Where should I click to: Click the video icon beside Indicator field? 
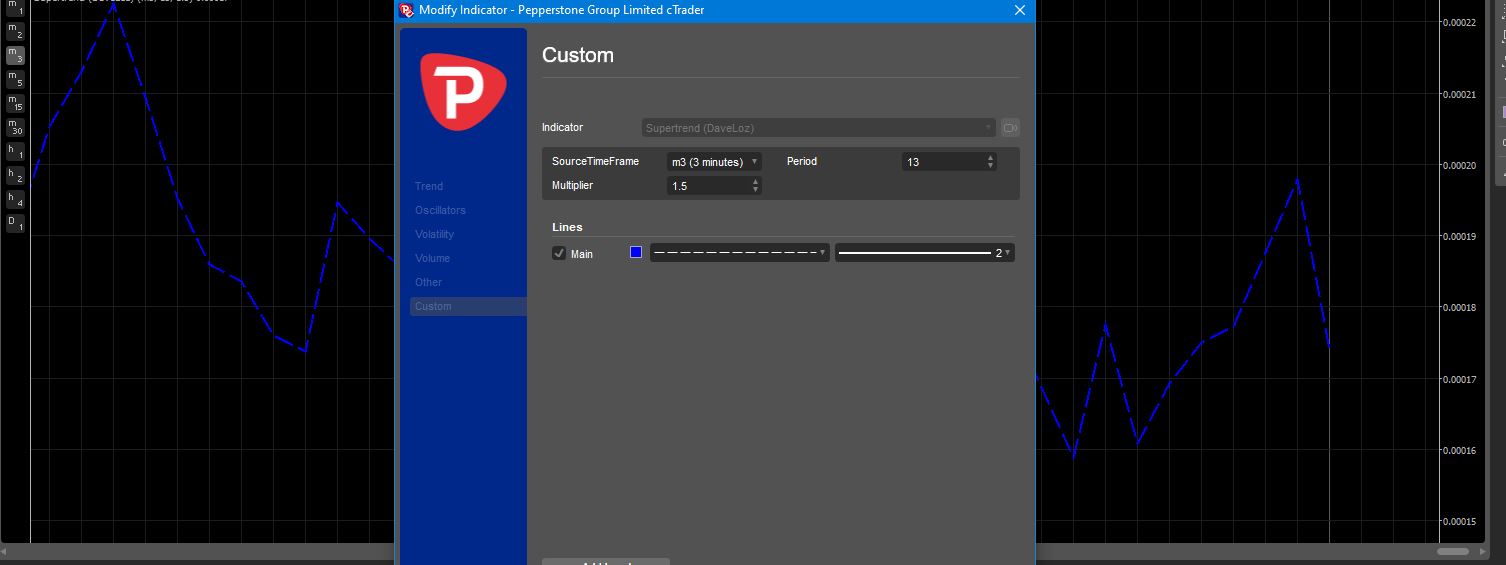click(x=1010, y=128)
